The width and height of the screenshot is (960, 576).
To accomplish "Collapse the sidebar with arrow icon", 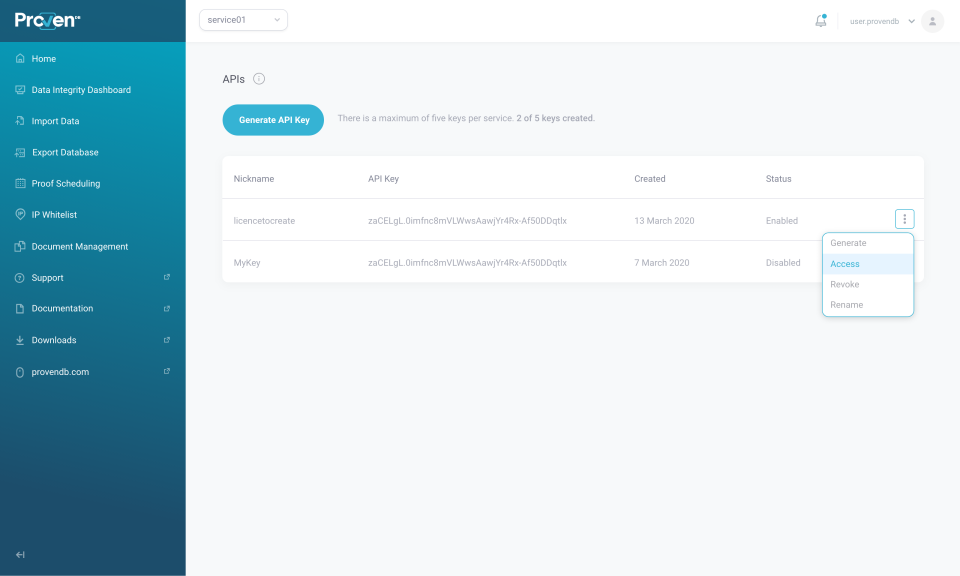I will pos(20,555).
